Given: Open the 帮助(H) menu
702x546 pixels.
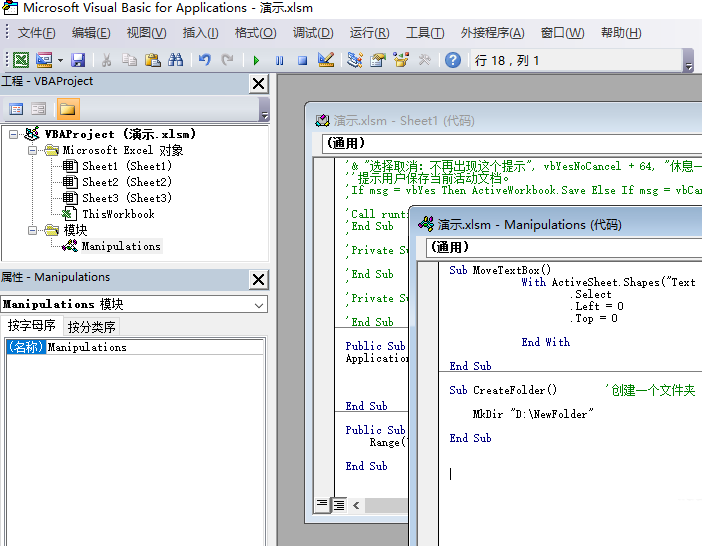Looking at the screenshot, I should 621,33.
